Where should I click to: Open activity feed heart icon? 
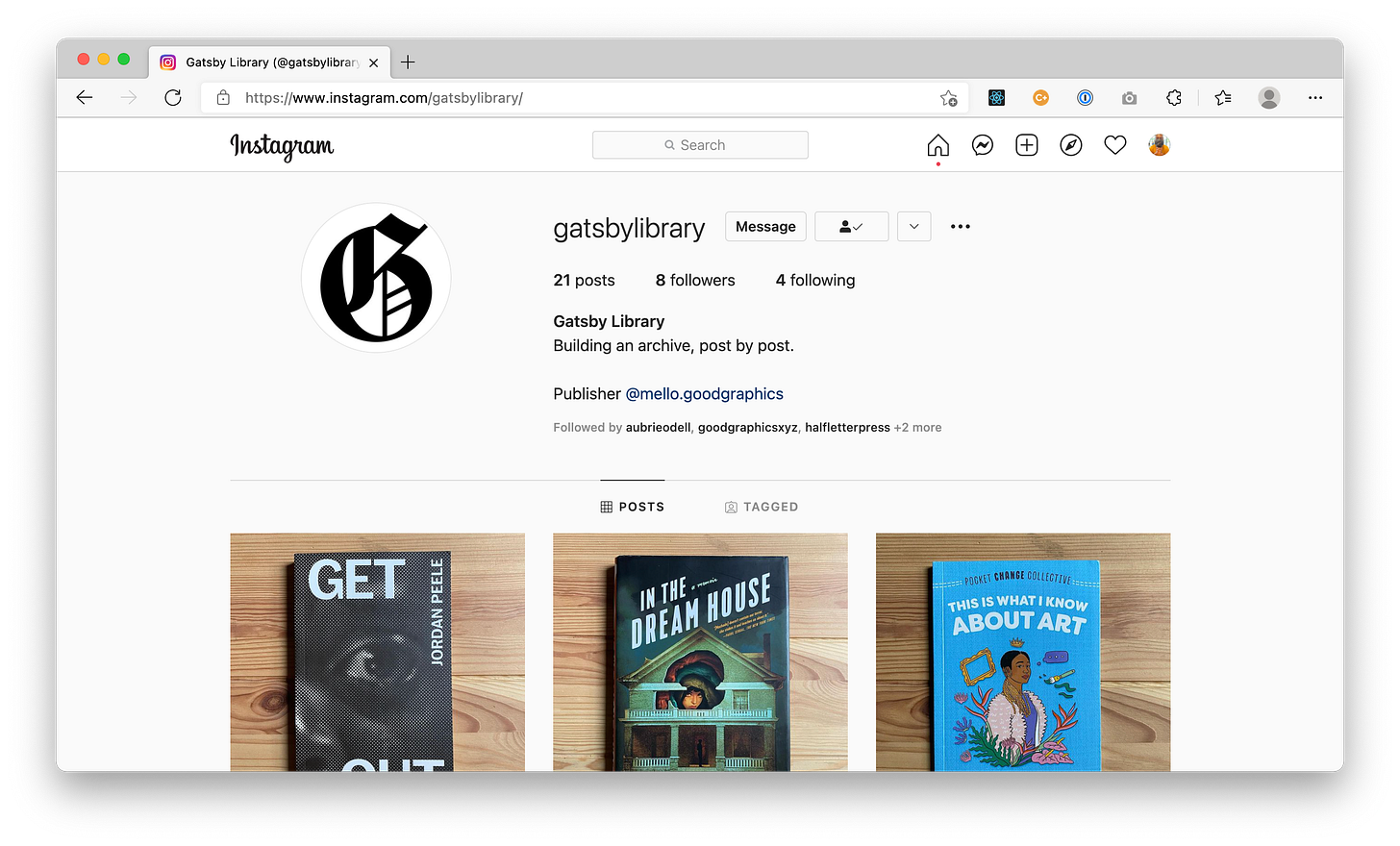[1114, 145]
